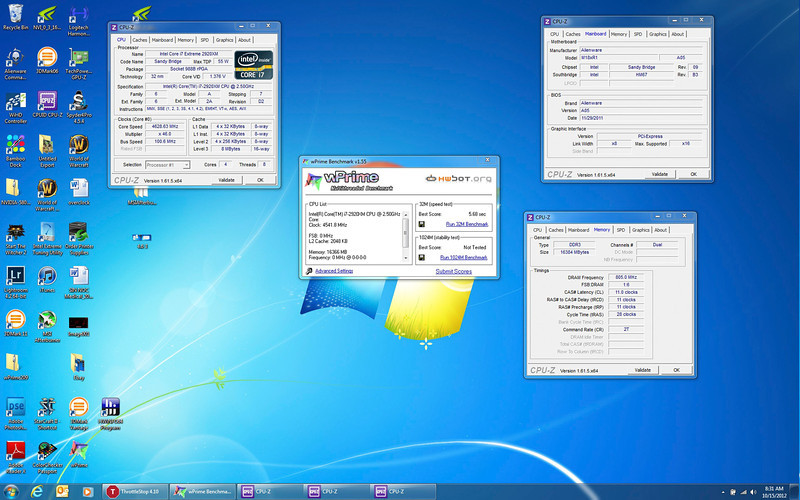
Task: Launch Alienware Command Center shortcut
Action: [15, 63]
